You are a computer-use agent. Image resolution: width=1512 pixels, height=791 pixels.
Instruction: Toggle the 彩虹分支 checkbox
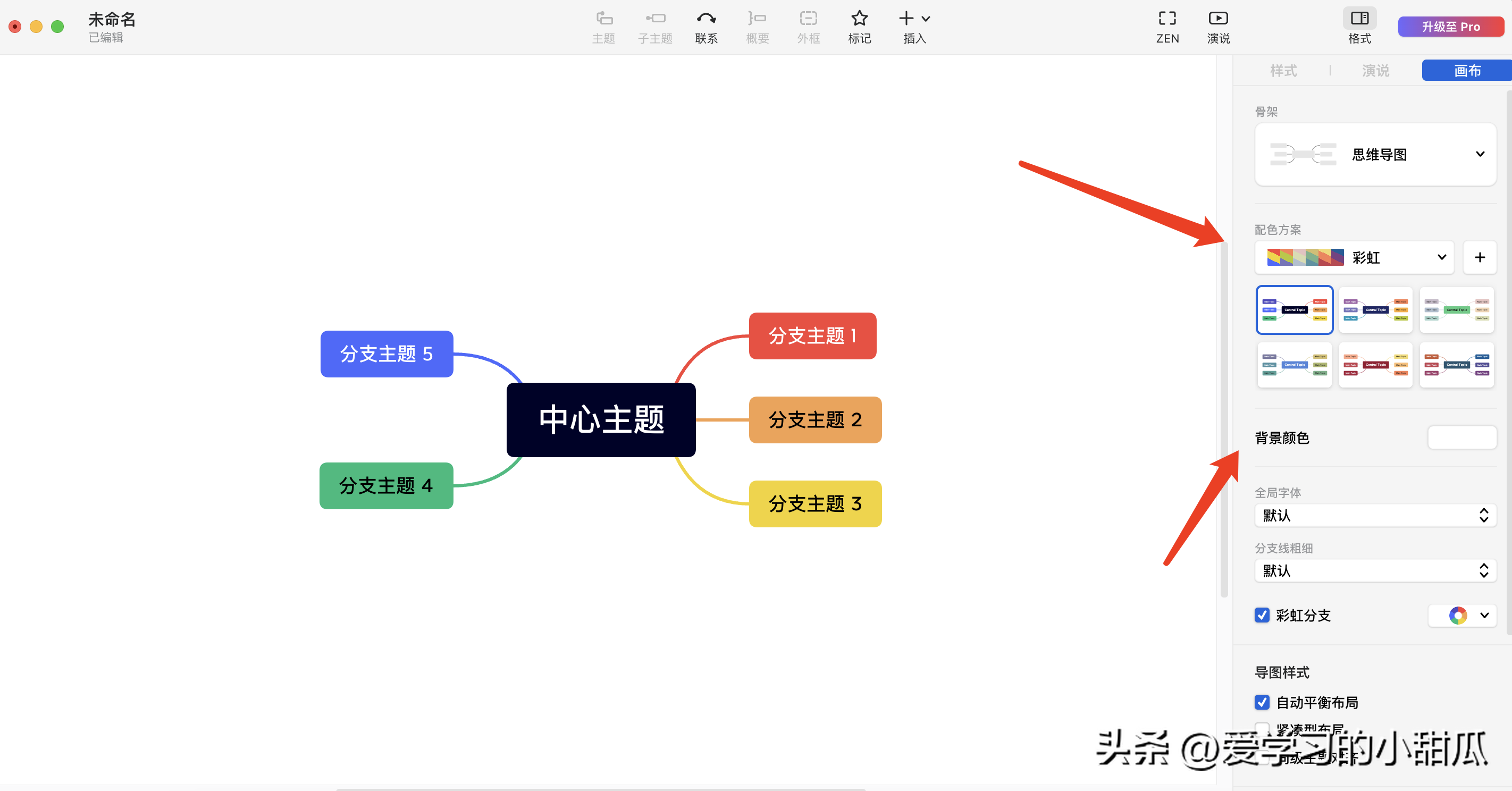pos(1262,615)
